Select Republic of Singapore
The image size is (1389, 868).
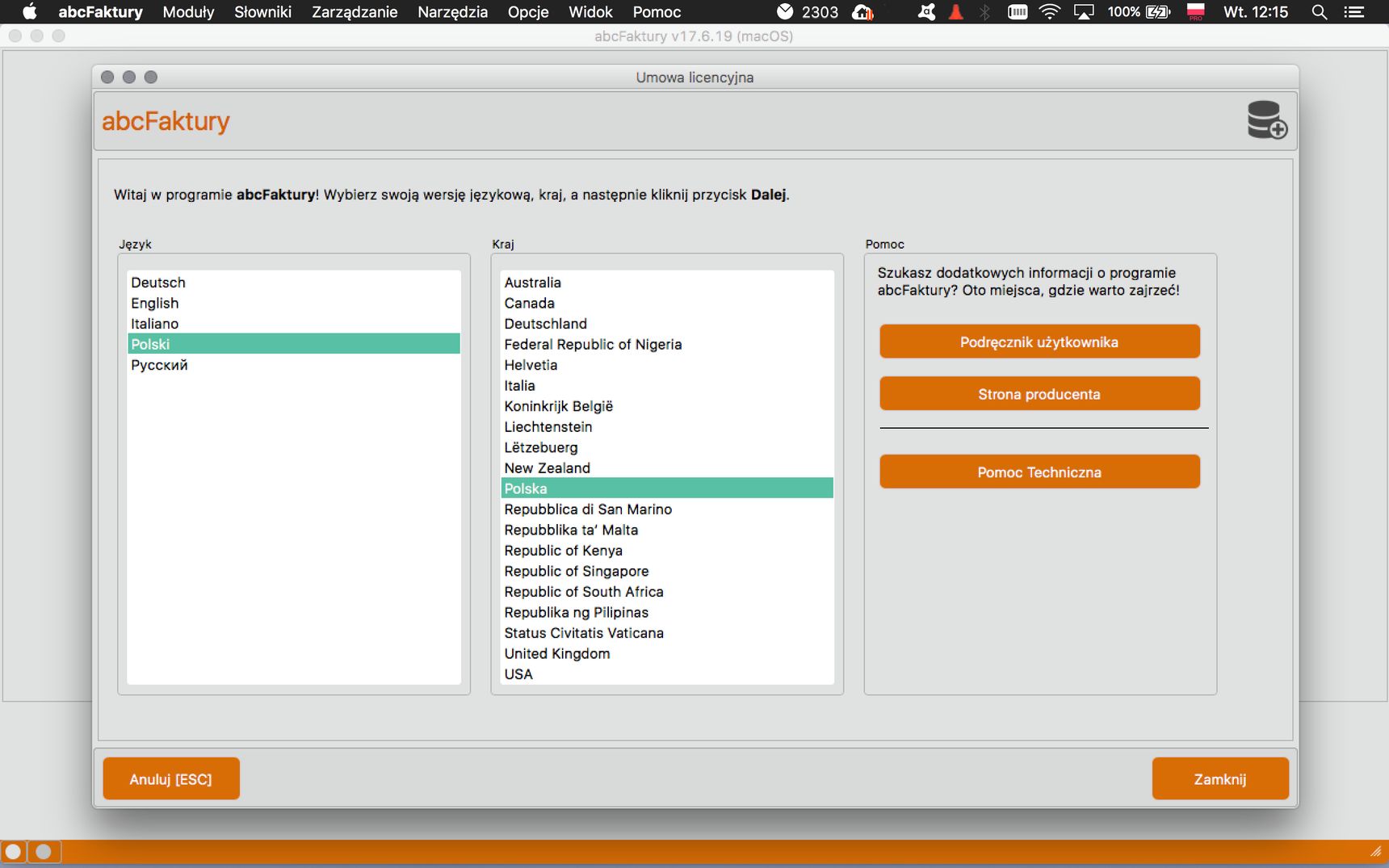coord(667,571)
